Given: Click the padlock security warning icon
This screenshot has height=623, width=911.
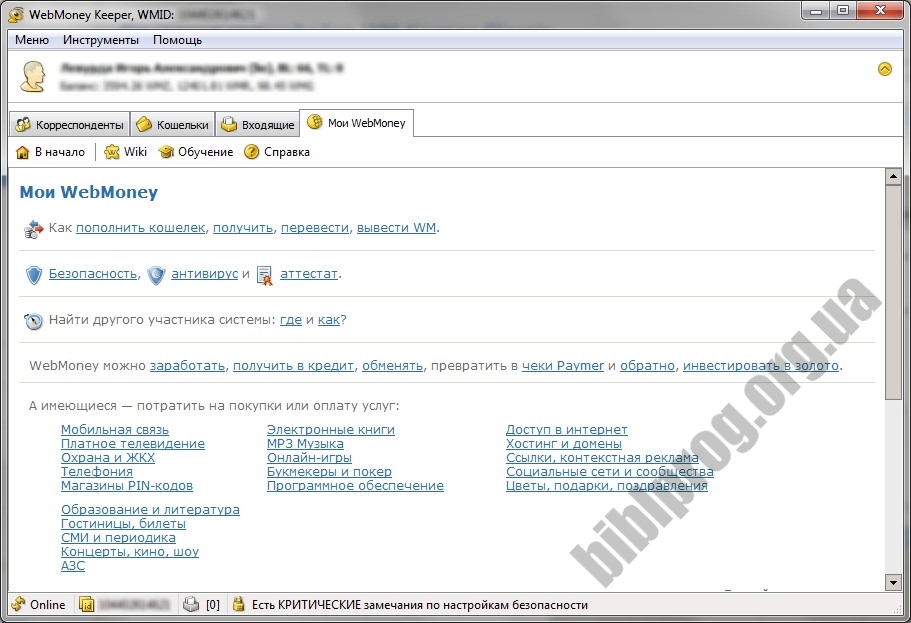Looking at the screenshot, I should [x=238, y=604].
